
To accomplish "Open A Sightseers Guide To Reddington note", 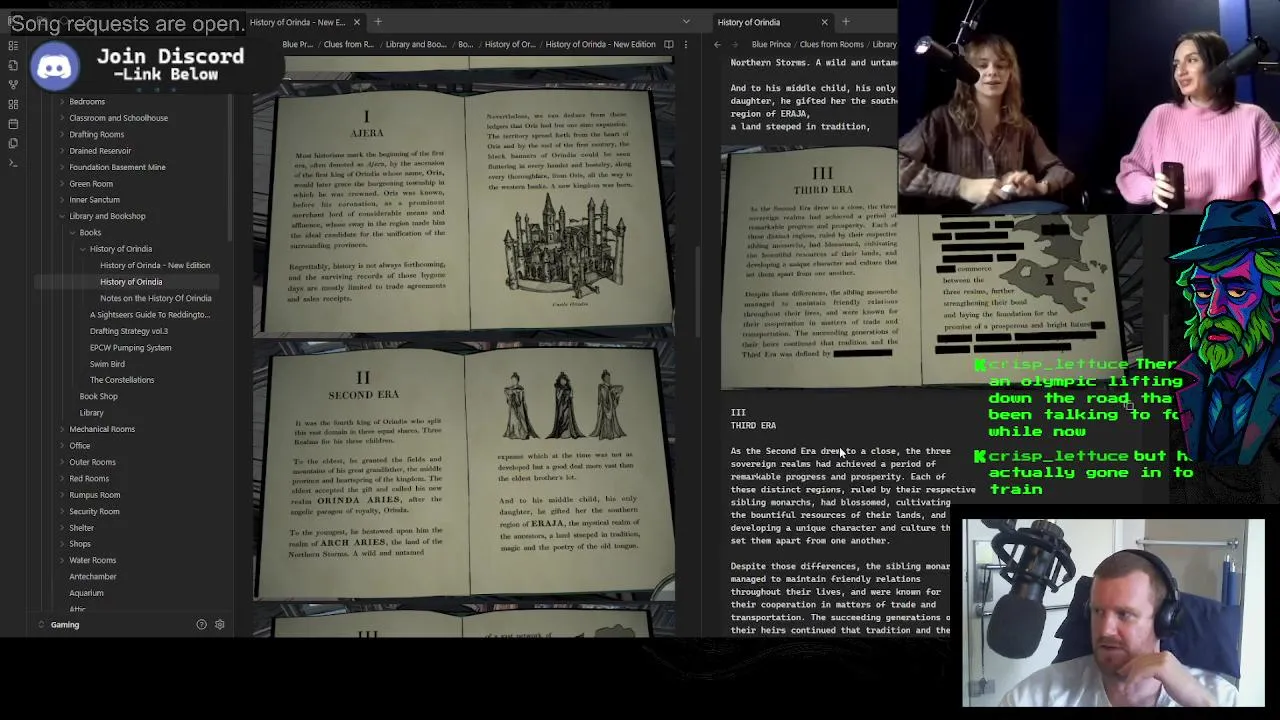I will (150, 315).
